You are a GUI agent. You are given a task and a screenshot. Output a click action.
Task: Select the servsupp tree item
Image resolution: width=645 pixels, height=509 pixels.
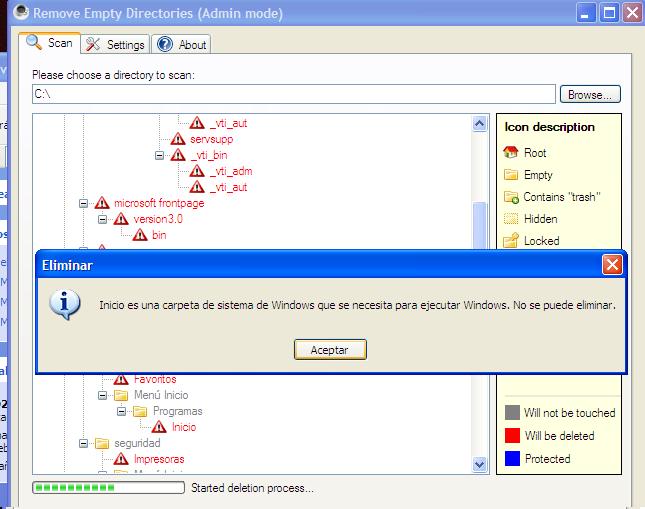pos(211,139)
